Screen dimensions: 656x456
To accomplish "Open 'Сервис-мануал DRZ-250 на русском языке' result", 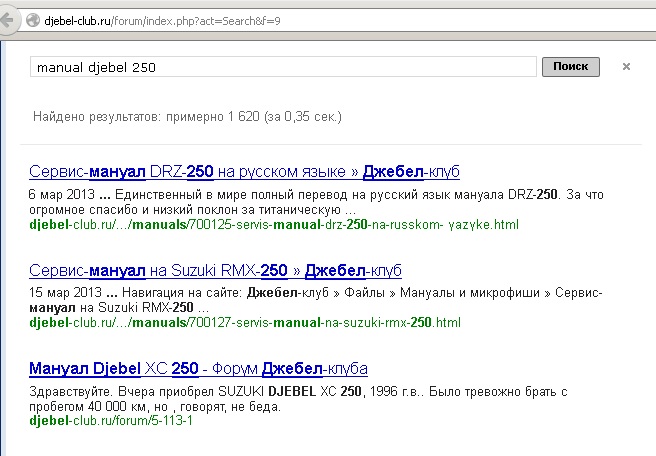I will point(244,172).
